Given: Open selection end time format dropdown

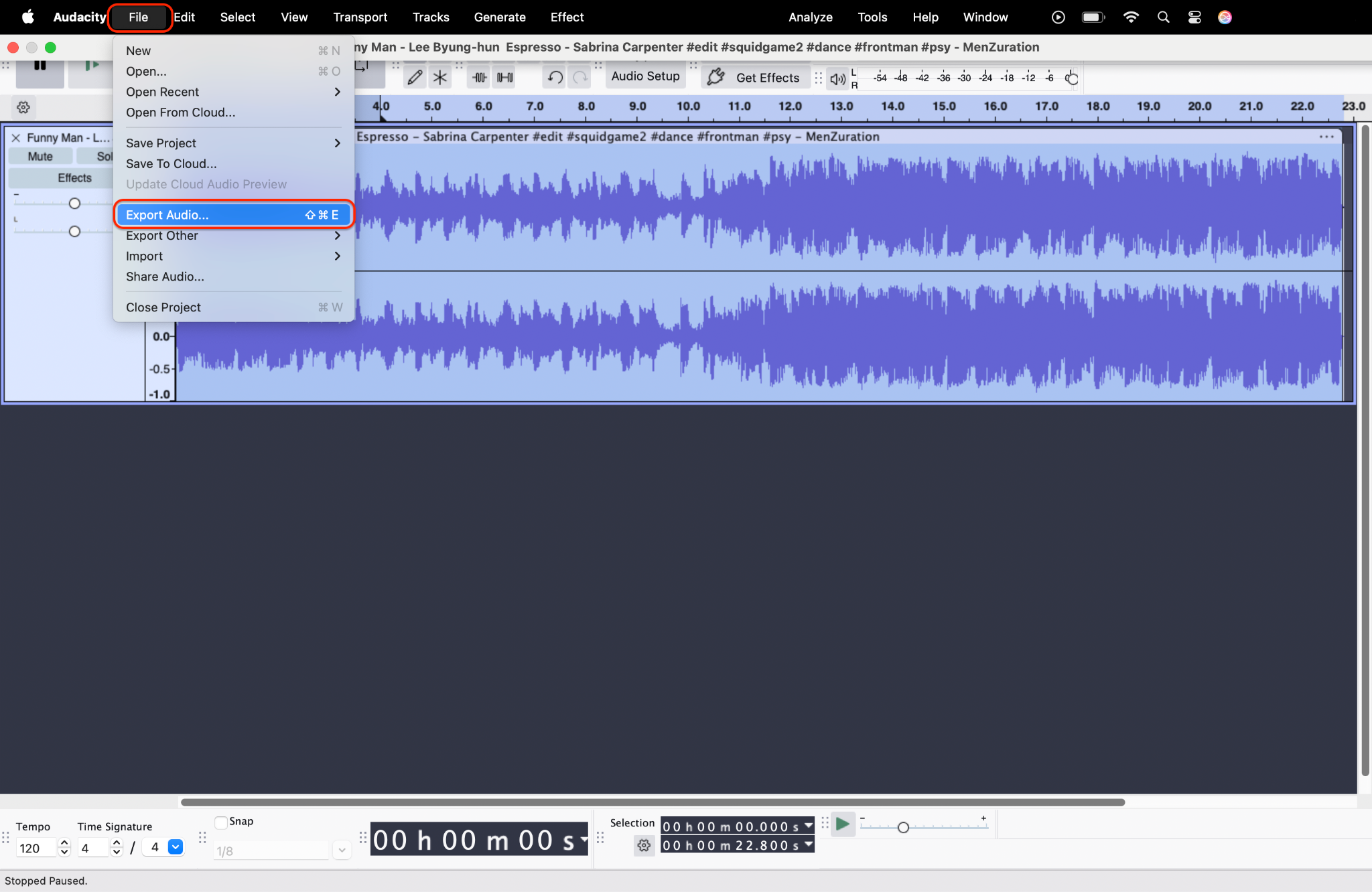Looking at the screenshot, I should coord(809,845).
